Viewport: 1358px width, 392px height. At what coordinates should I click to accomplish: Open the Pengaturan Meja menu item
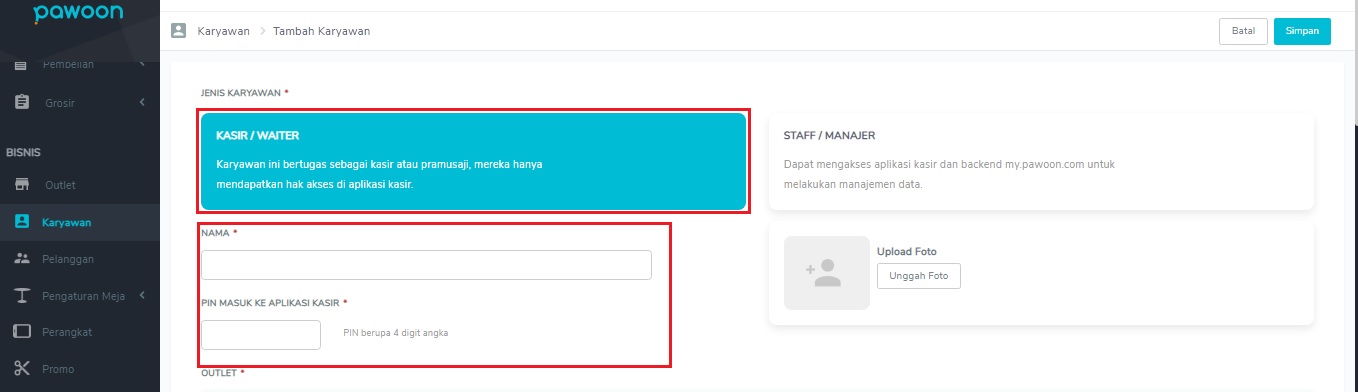(80, 295)
